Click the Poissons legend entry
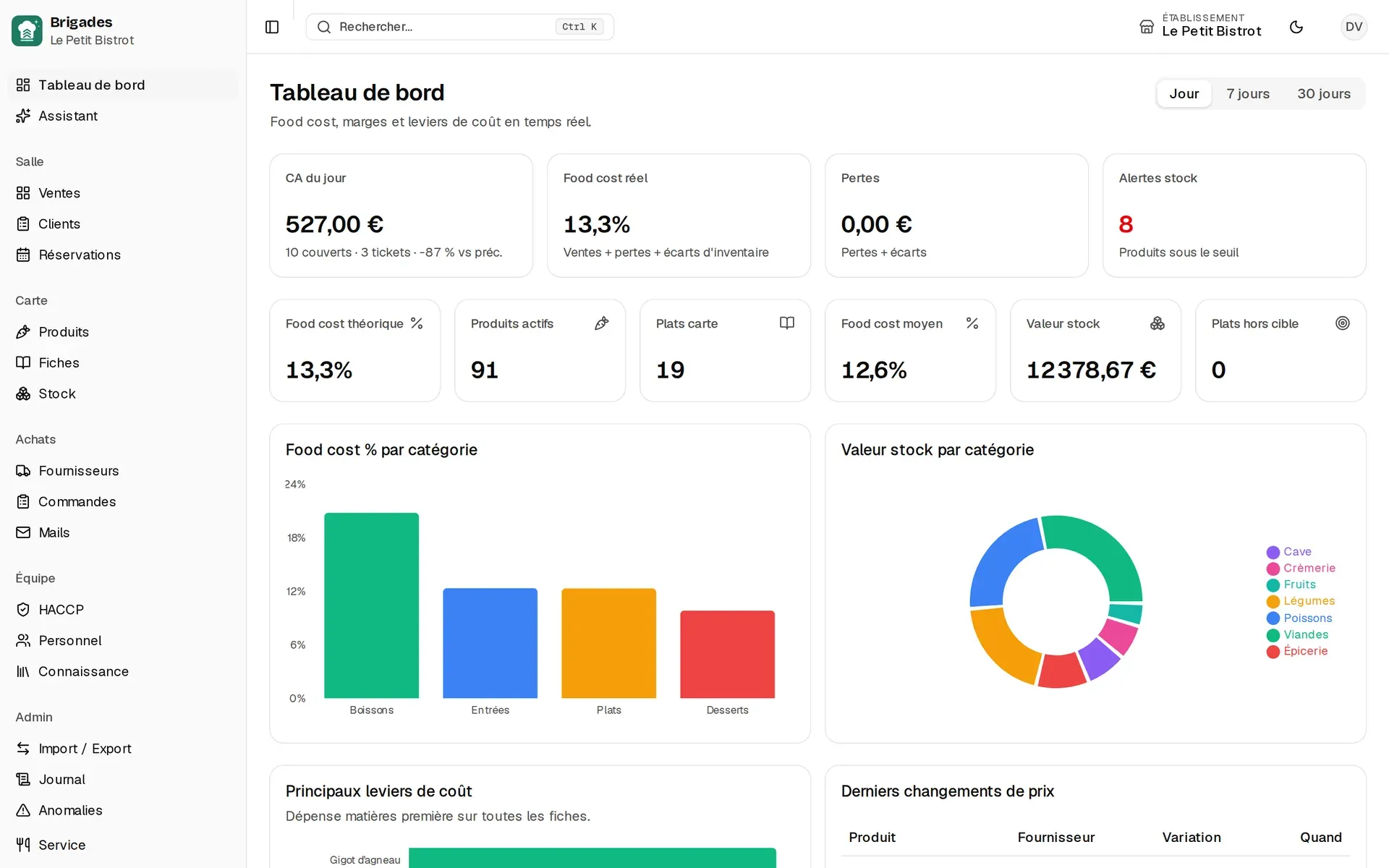The width and height of the screenshot is (1389, 868). pos(1299,618)
